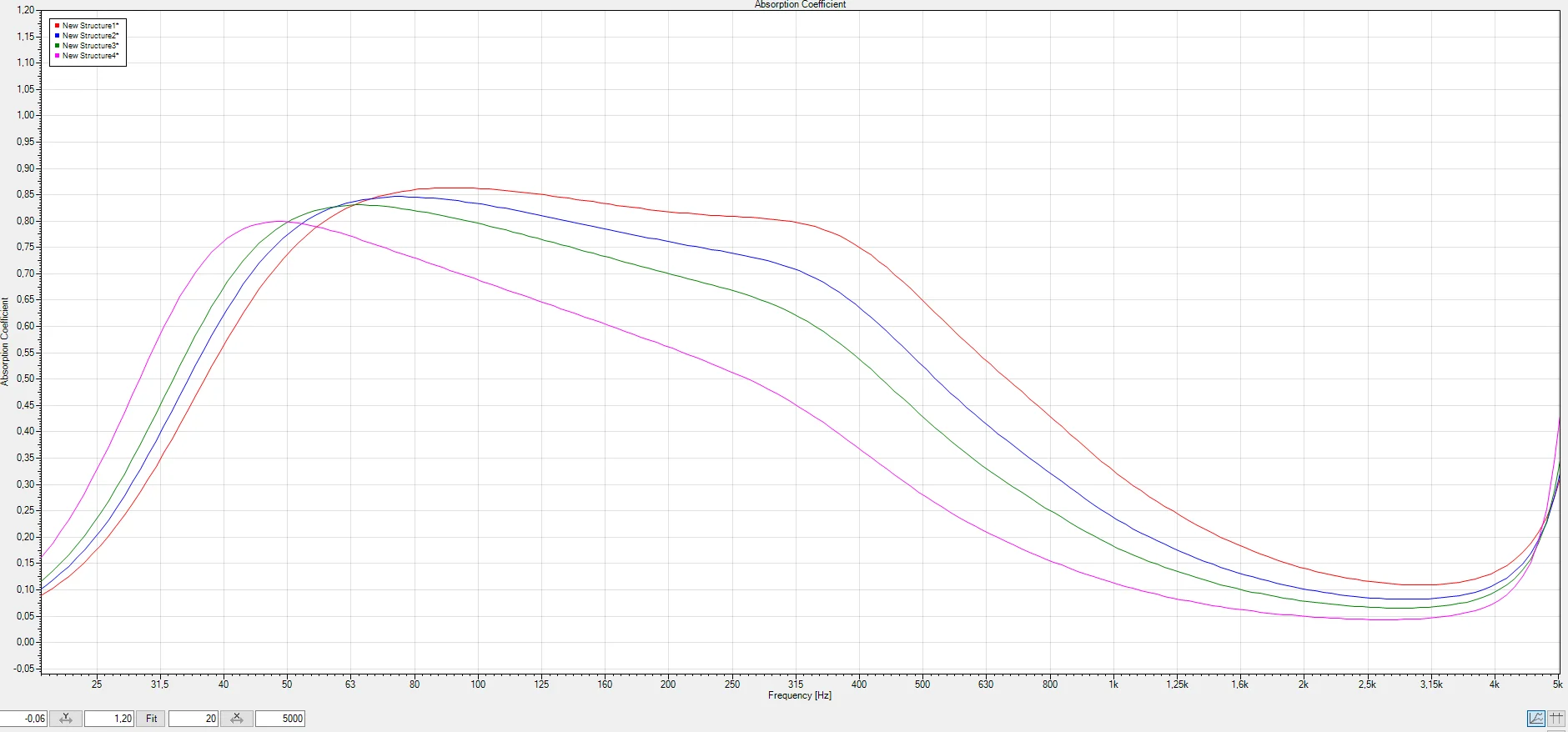Click the 0,50 value on Y axis
The image size is (1568, 732).
[26, 379]
